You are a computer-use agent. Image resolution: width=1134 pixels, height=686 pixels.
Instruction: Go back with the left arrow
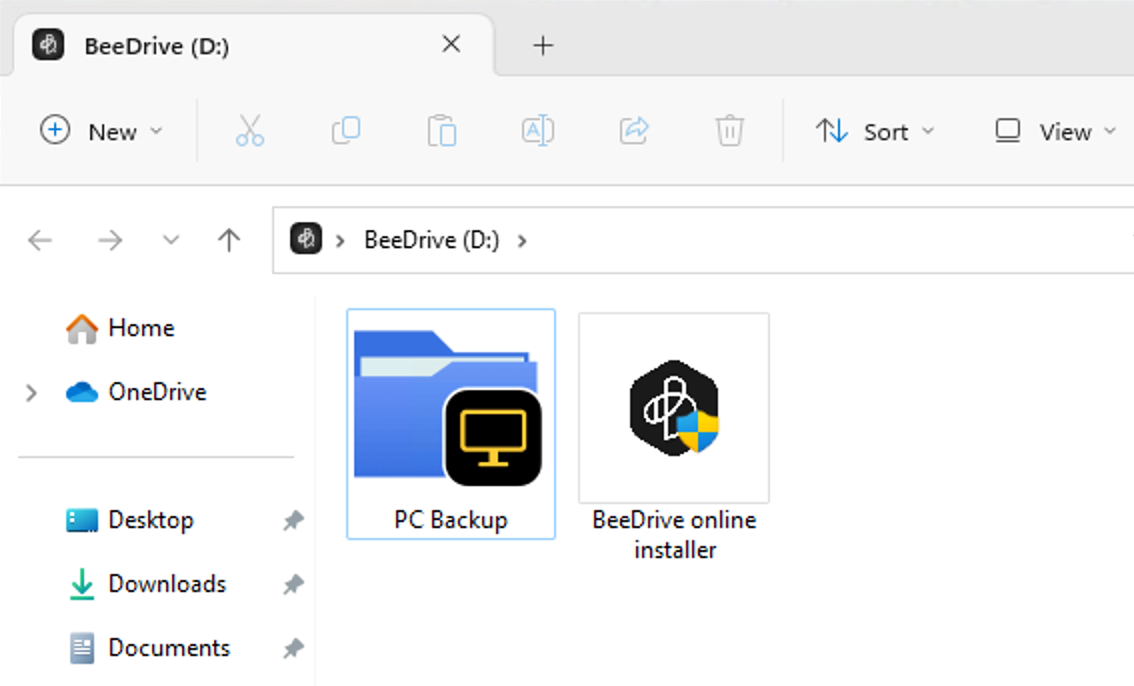(40, 240)
